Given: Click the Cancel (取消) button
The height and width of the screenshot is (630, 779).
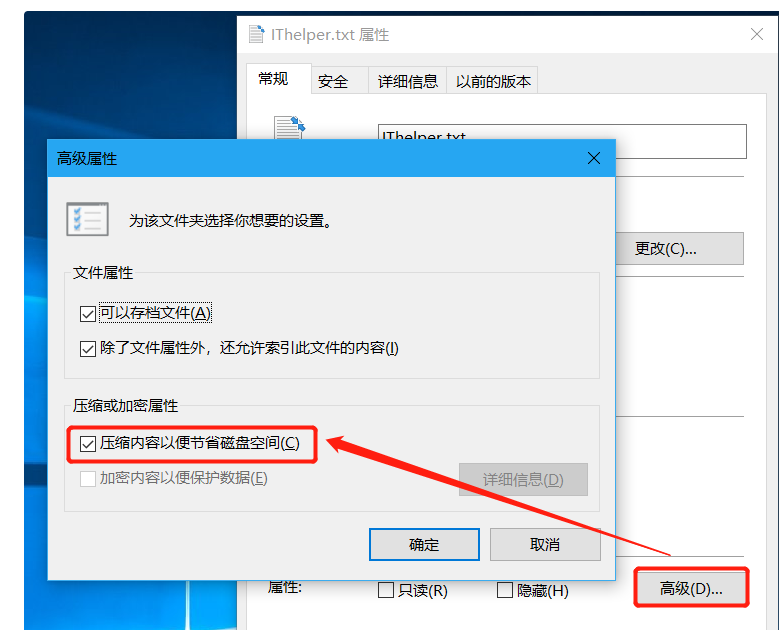Looking at the screenshot, I should [x=545, y=545].
